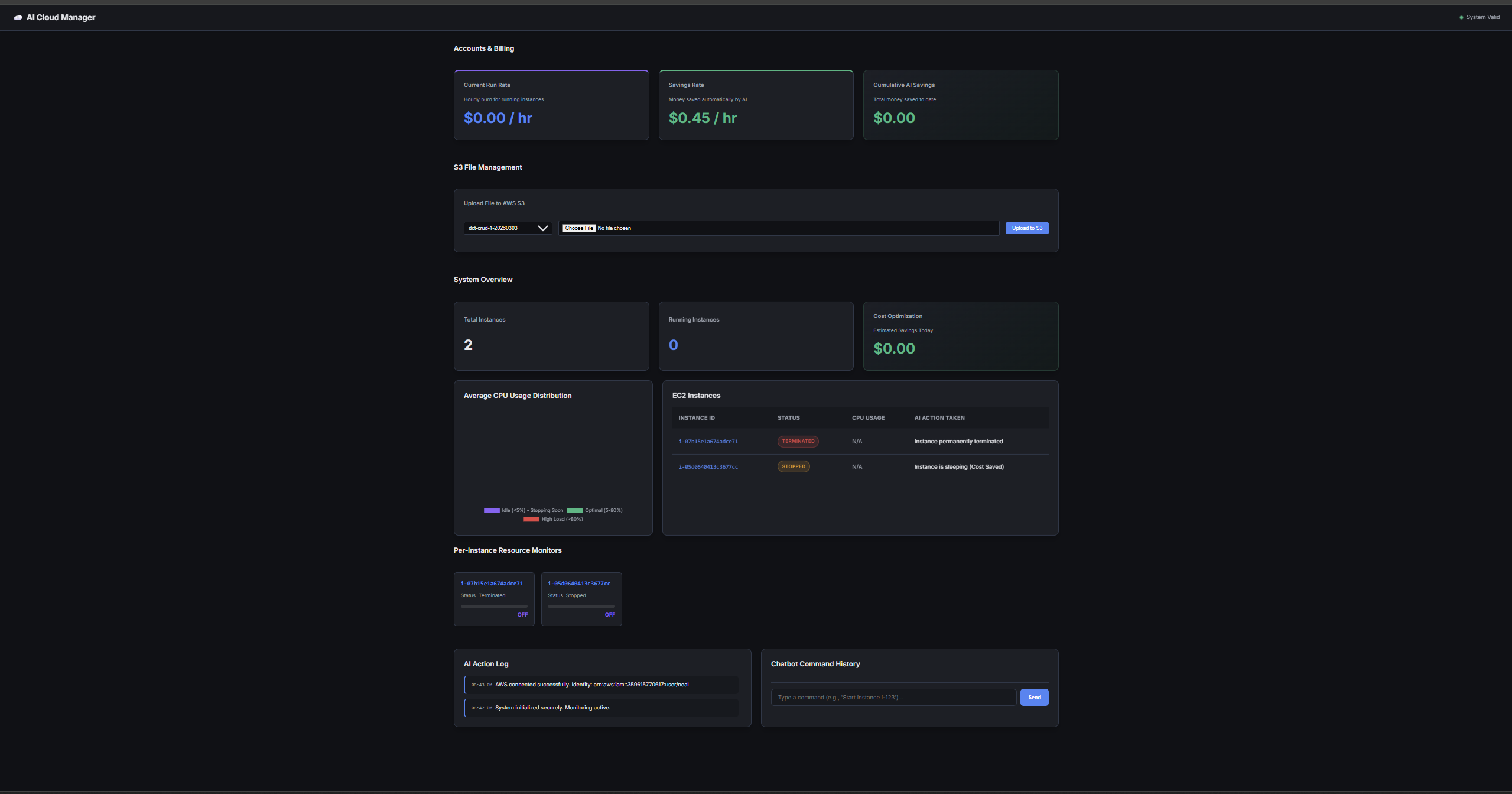The width and height of the screenshot is (1512, 794).
Task: Open instance i-05d0640413c3677cc link in table
Action: coord(708,467)
